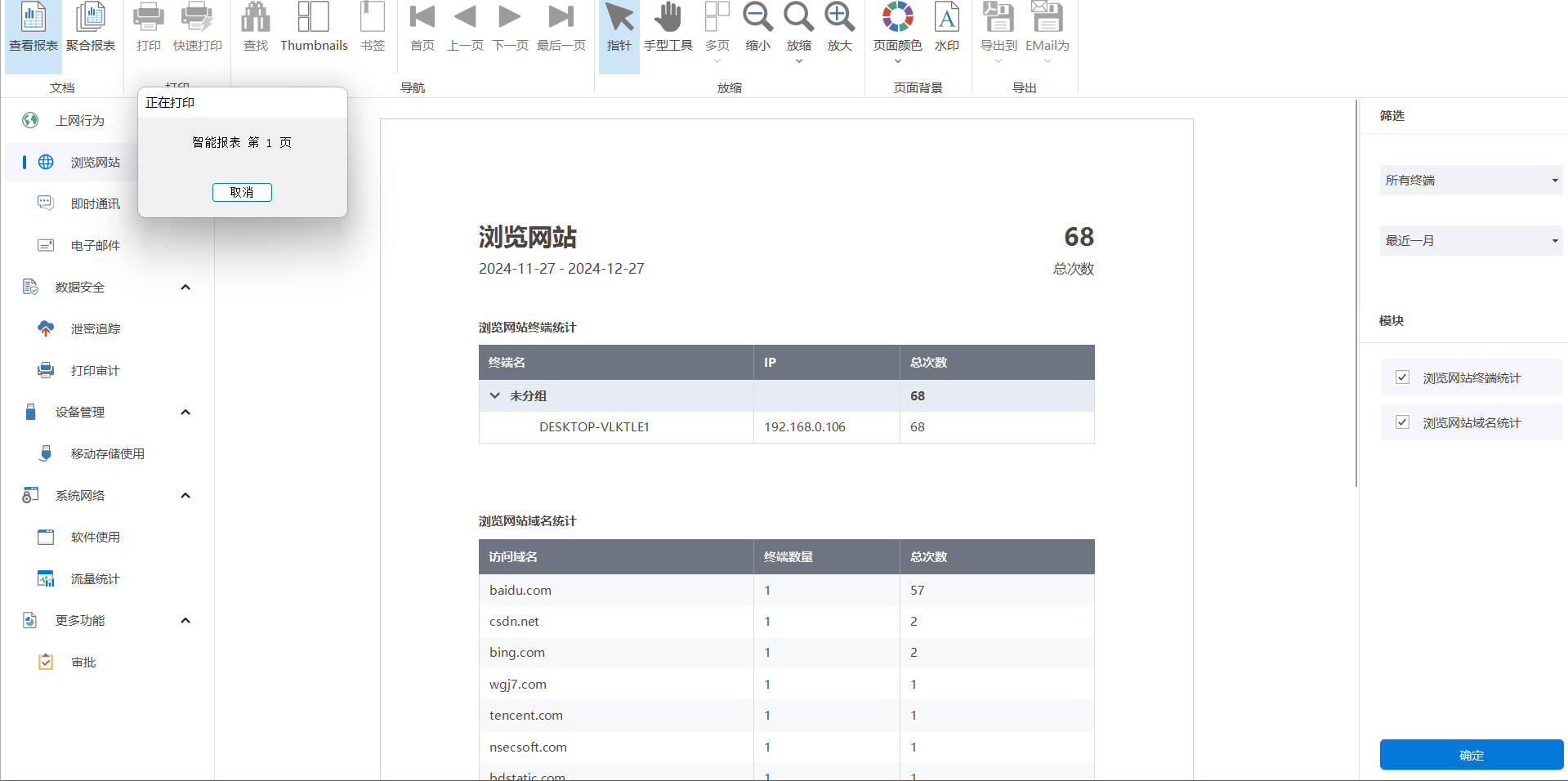Click the 系统网络 icon

(30, 495)
